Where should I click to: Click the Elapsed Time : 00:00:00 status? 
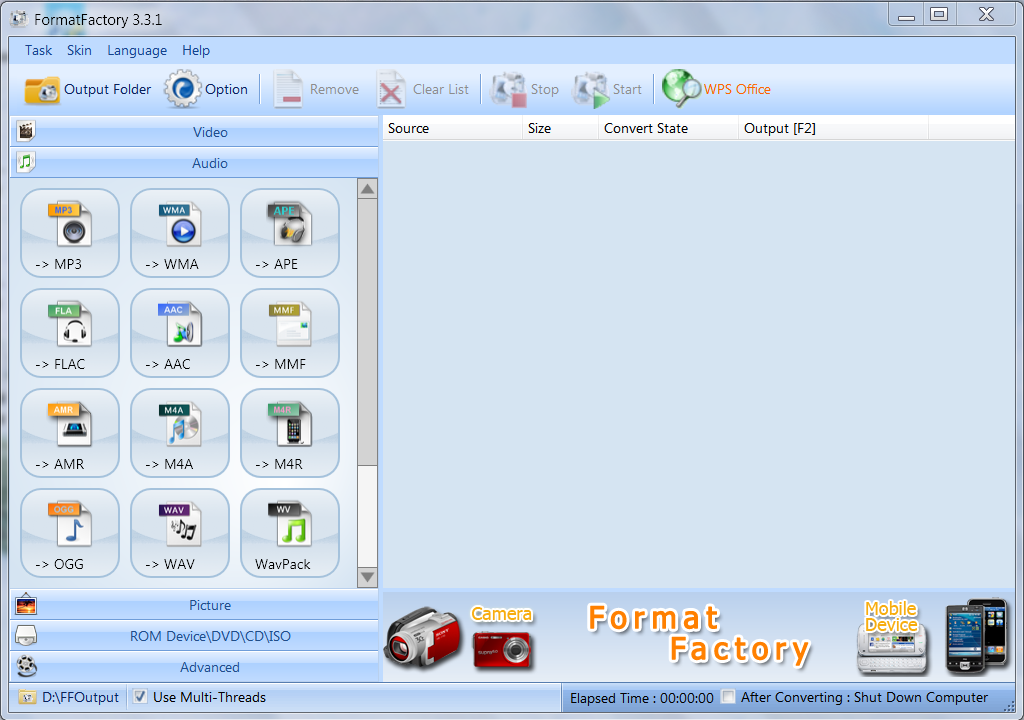point(641,698)
